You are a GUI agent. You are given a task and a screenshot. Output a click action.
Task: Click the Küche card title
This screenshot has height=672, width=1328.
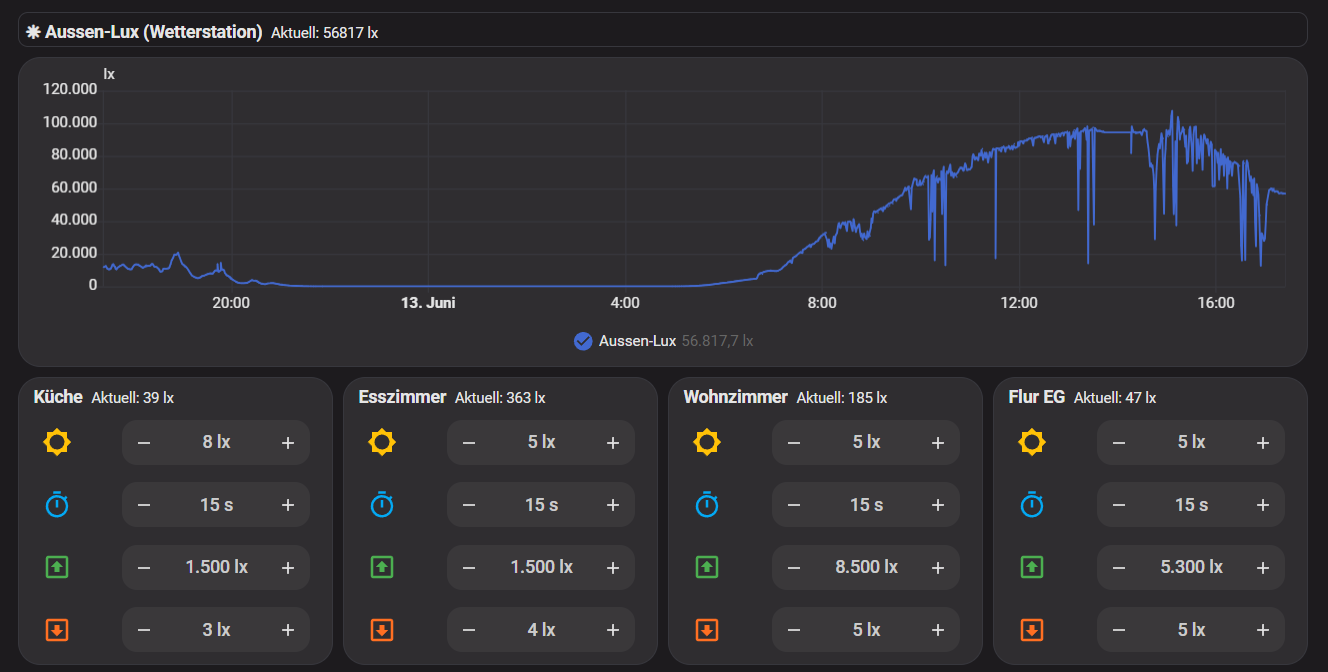point(58,397)
